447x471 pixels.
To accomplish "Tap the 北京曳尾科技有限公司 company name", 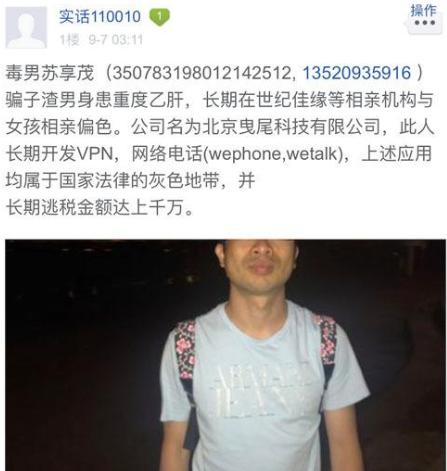I will coord(292,127).
